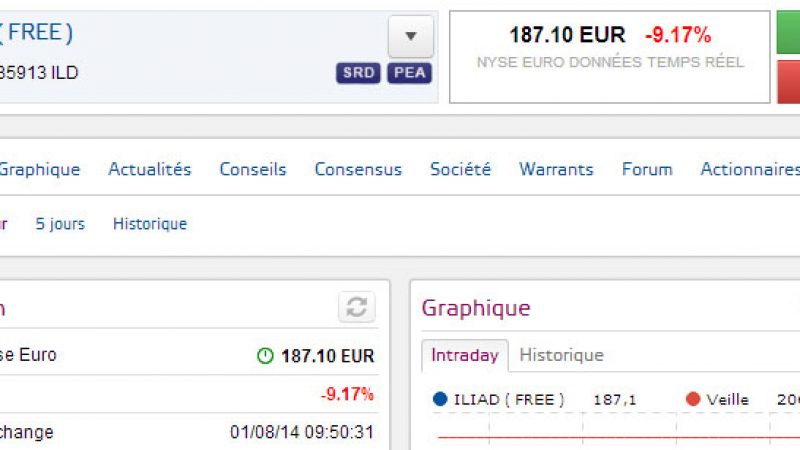Open the Graphique menu tab
Screen dimensions: 800x450
(39, 169)
